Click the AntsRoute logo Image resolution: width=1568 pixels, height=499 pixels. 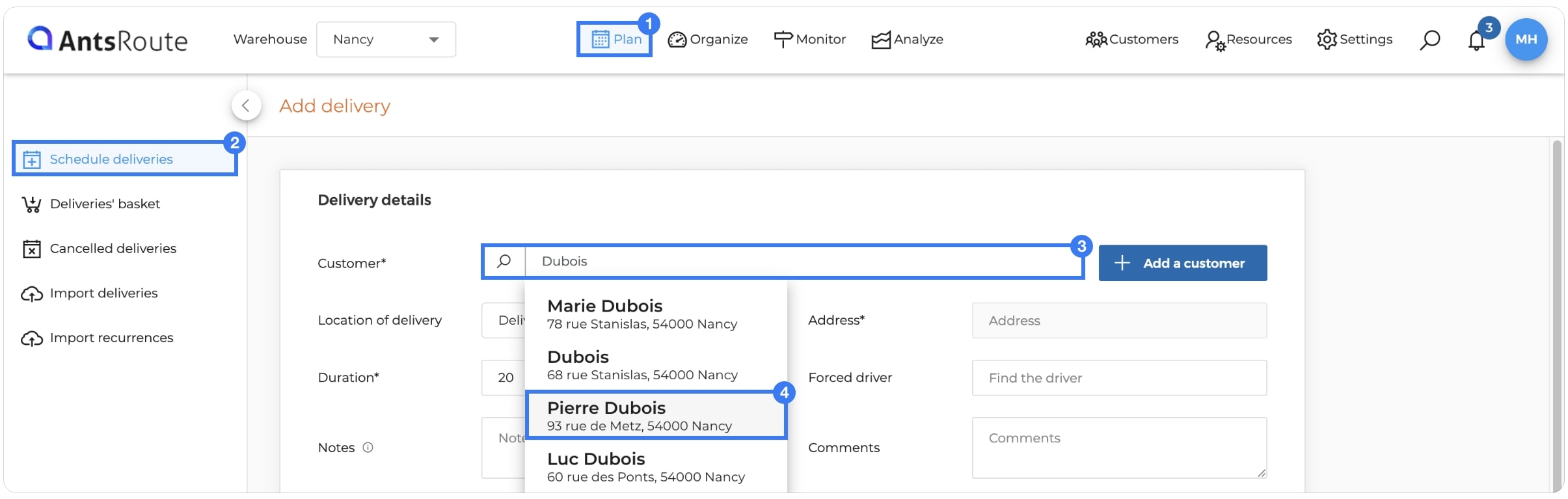click(107, 40)
